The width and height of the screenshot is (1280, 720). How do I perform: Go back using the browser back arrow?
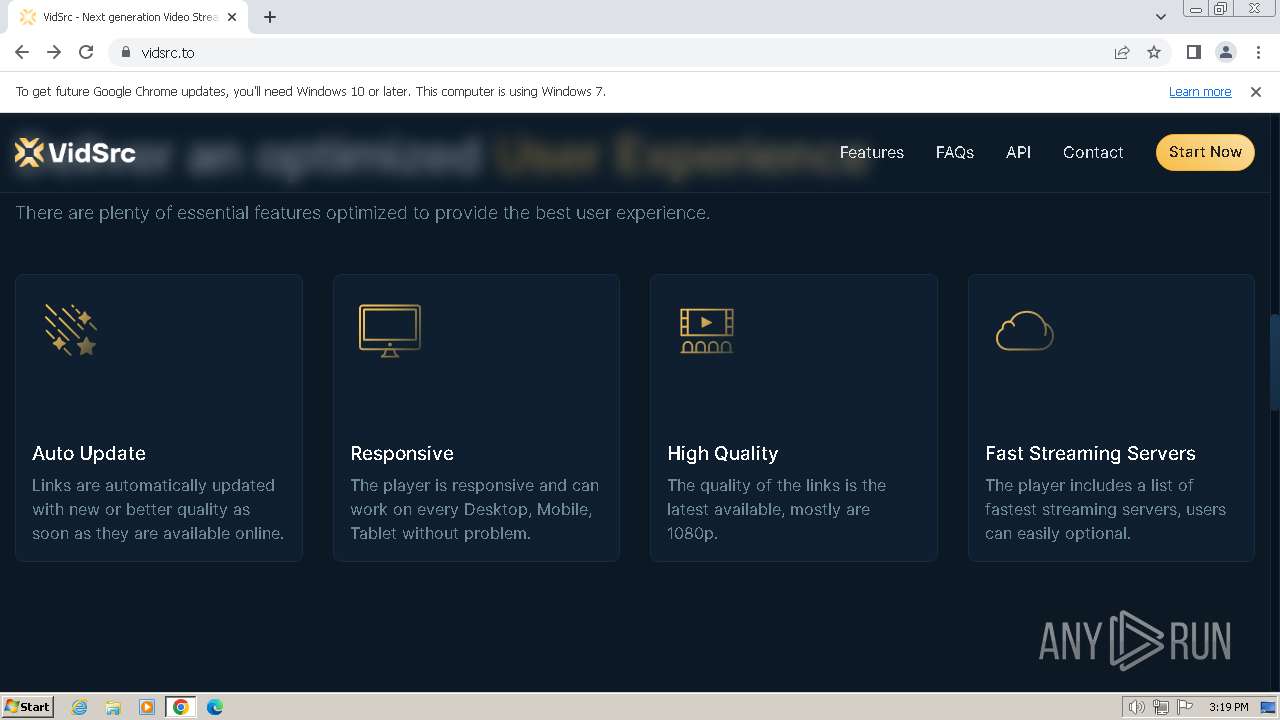(22, 52)
